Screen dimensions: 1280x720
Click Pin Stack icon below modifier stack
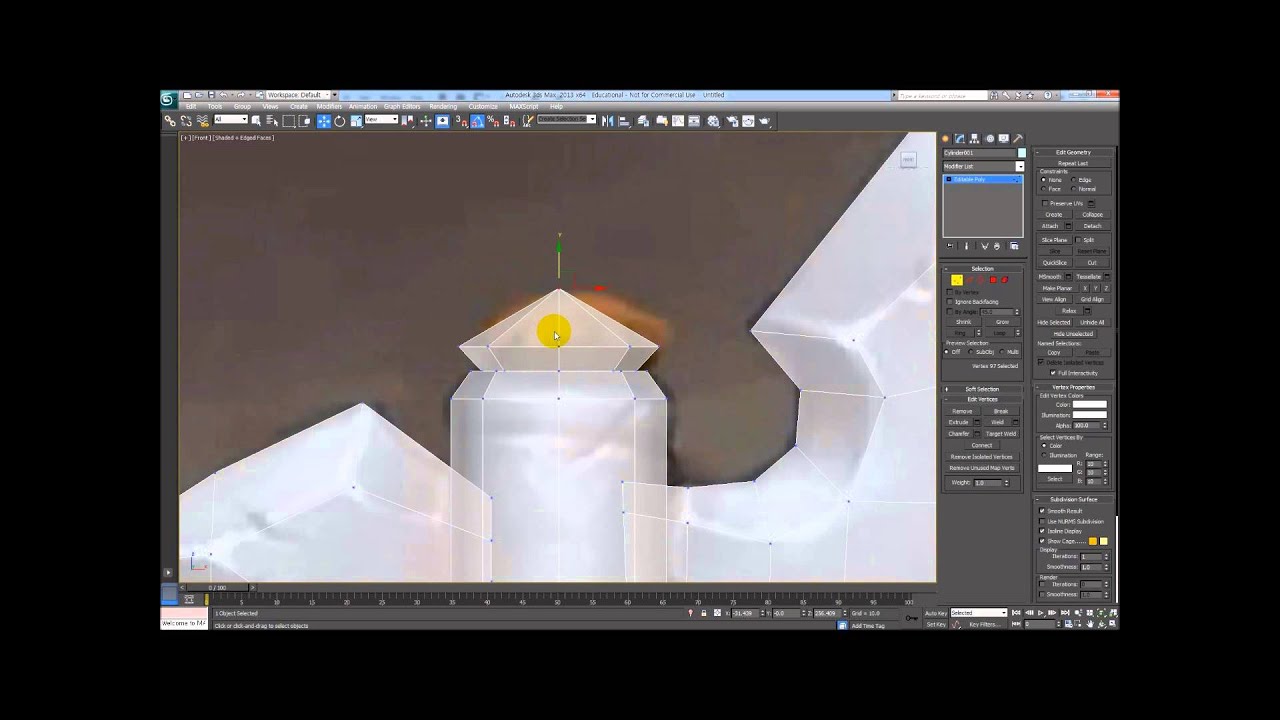point(950,246)
